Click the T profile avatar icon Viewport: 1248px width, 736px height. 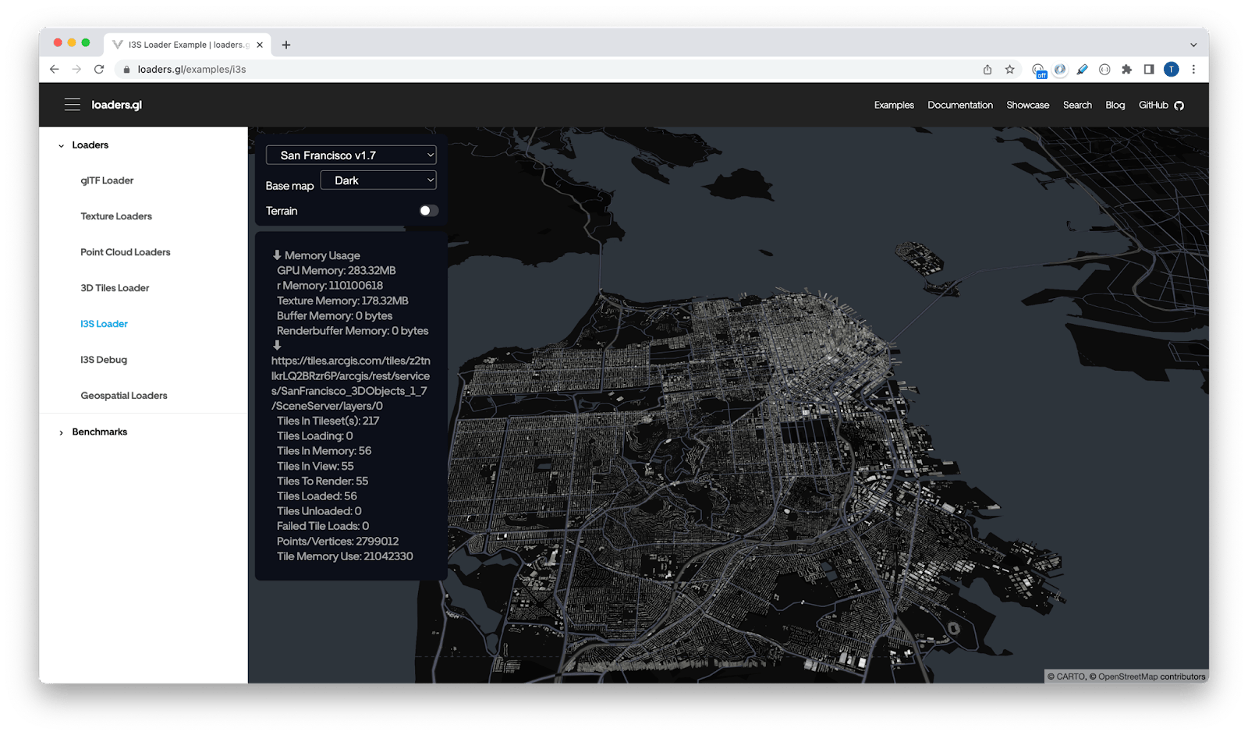click(1171, 69)
